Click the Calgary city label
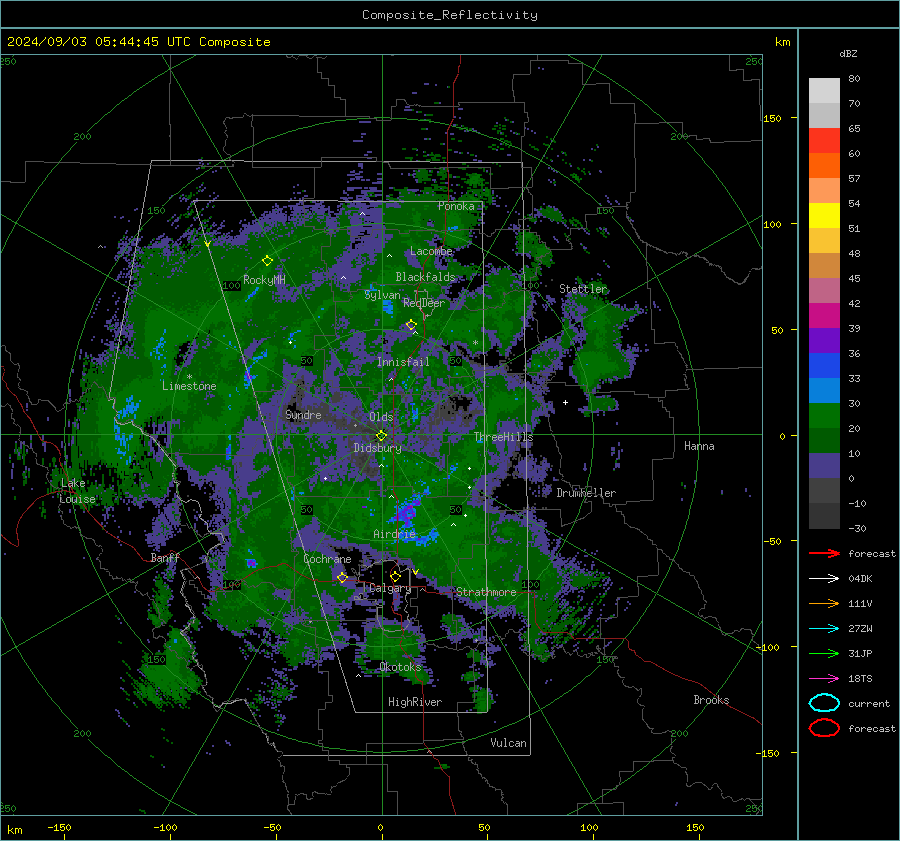The height and width of the screenshot is (841, 900). click(x=390, y=588)
